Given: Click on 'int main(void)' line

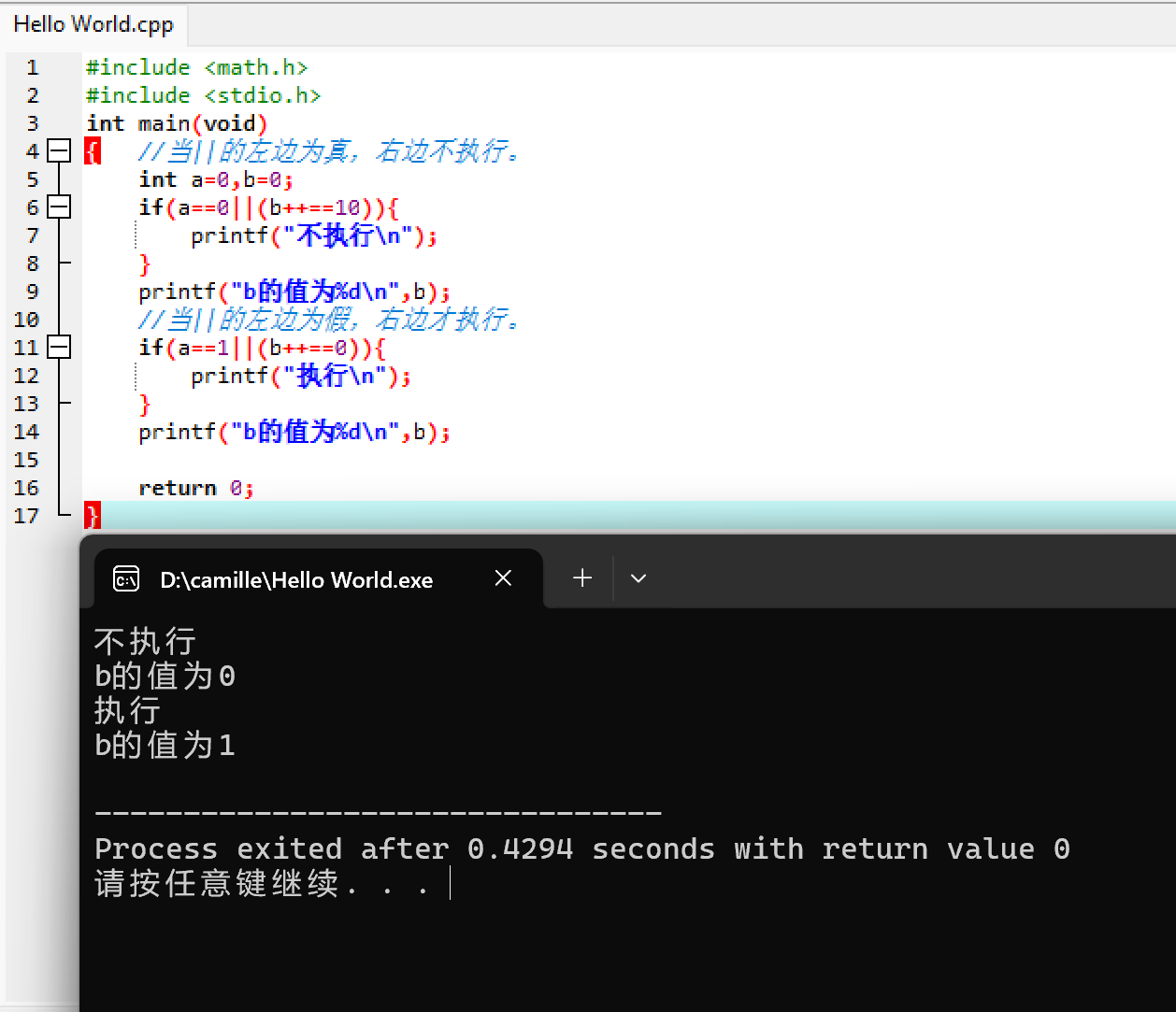Looking at the screenshot, I should [177, 123].
